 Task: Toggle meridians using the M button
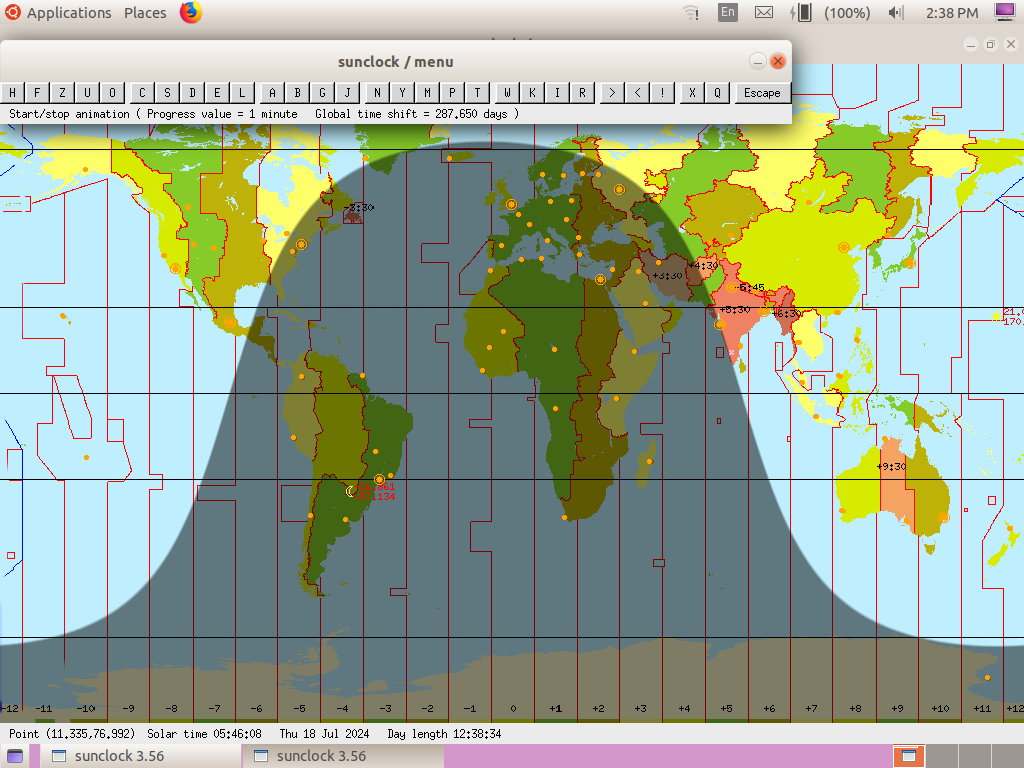(427, 93)
